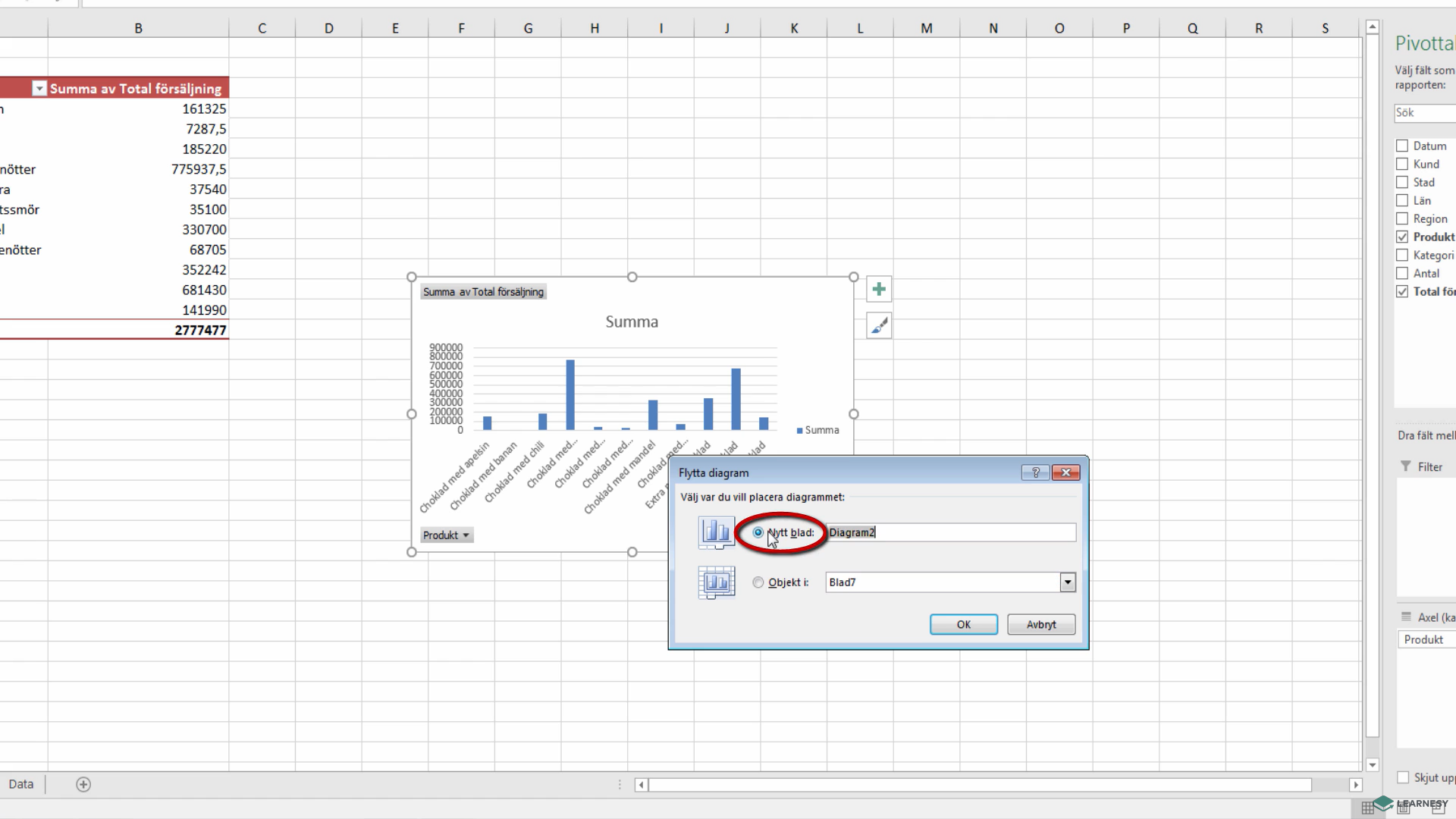Screen dimensions: 1456x819
Task: Select the grand total cell 2777477
Action: [x=138, y=330]
